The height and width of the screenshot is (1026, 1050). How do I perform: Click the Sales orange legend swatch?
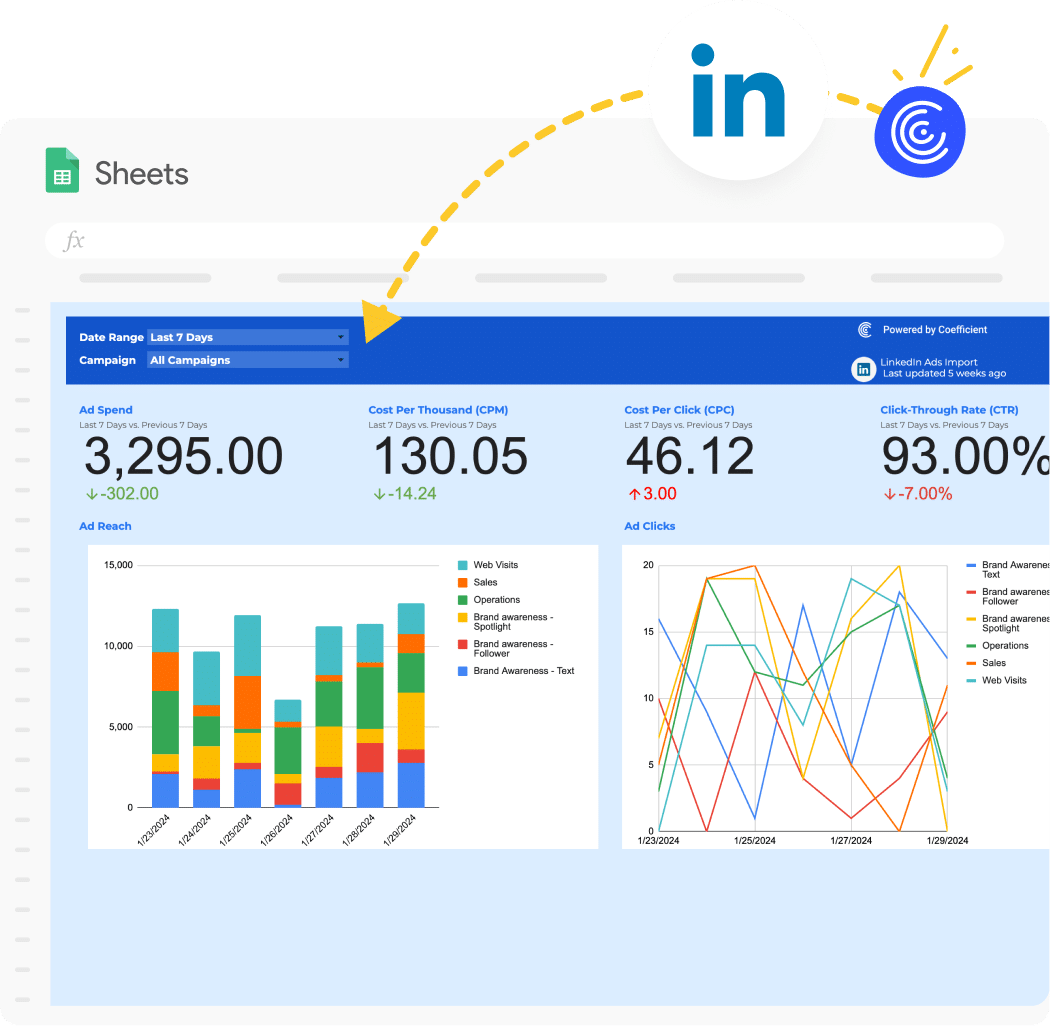tap(463, 582)
